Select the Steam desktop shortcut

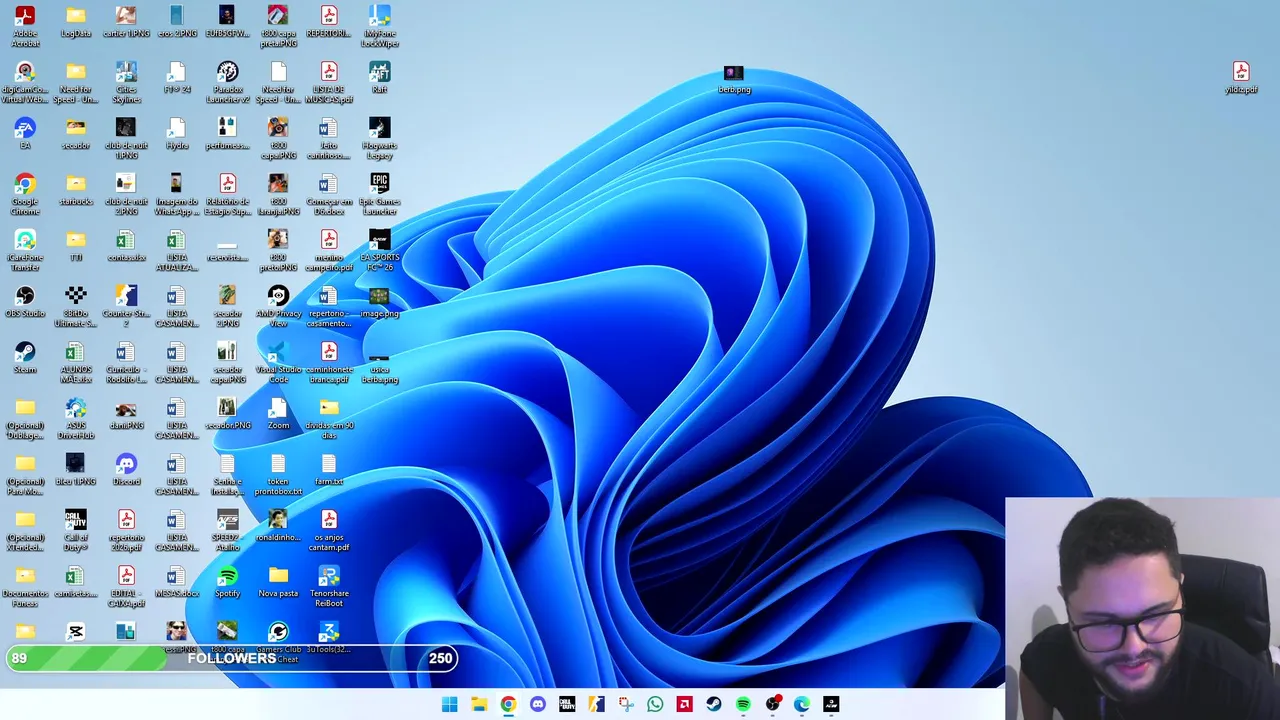coord(25,358)
